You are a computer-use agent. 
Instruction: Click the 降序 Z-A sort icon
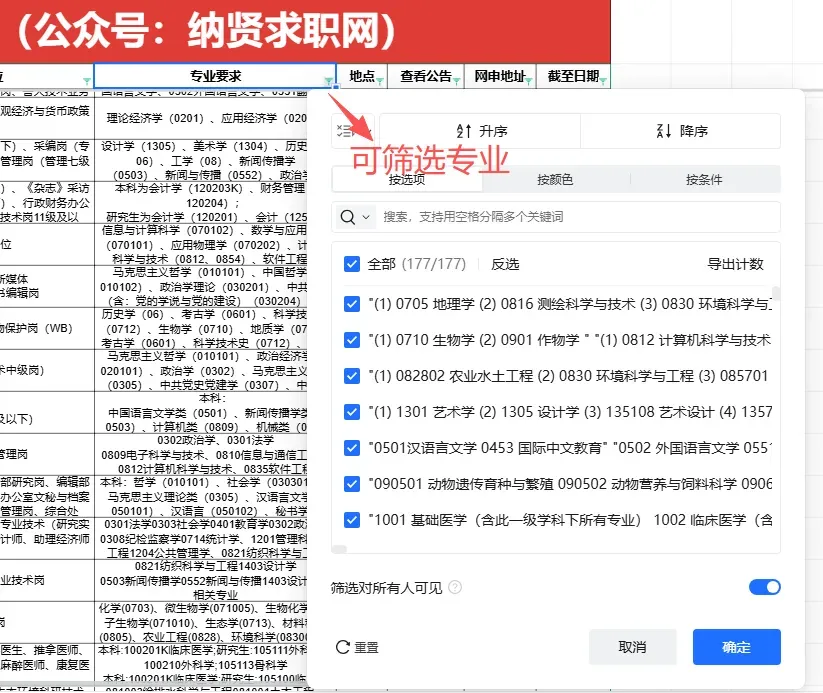664,131
